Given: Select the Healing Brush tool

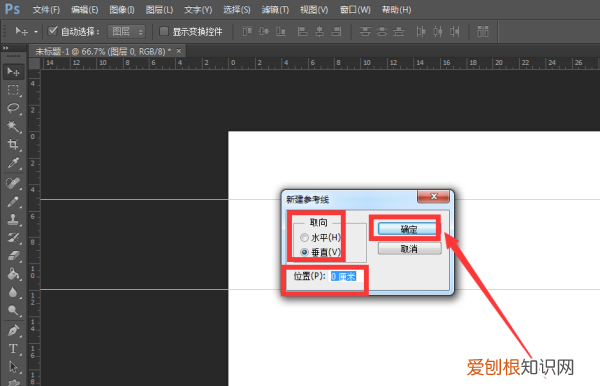Looking at the screenshot, I should click(13, 183).
